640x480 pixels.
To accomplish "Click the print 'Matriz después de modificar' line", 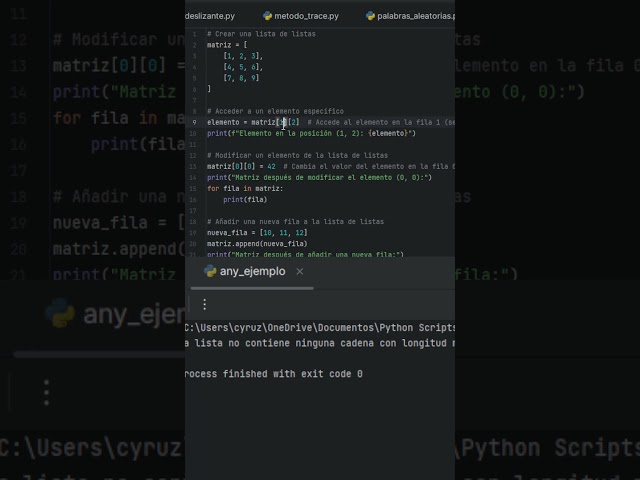I will click(x=319, y=177).
